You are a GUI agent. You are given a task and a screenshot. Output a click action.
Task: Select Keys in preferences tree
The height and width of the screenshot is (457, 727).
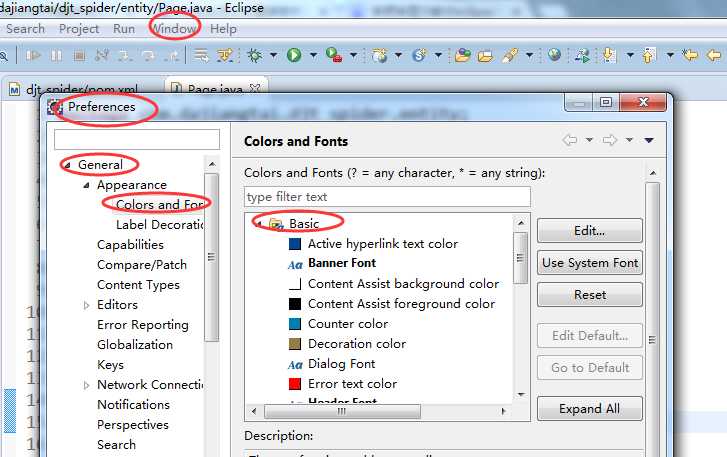pos(110,365)
